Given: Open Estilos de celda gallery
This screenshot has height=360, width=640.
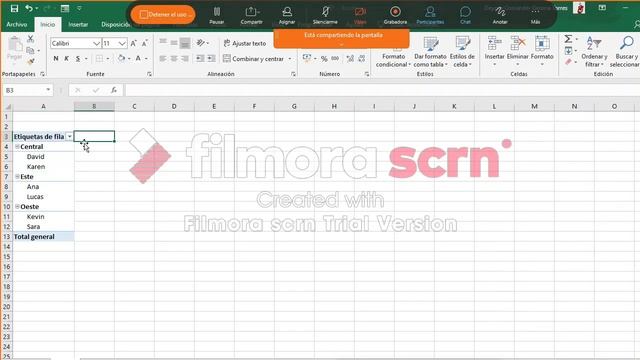Looking at the screenshot, I should pos(462,52).
